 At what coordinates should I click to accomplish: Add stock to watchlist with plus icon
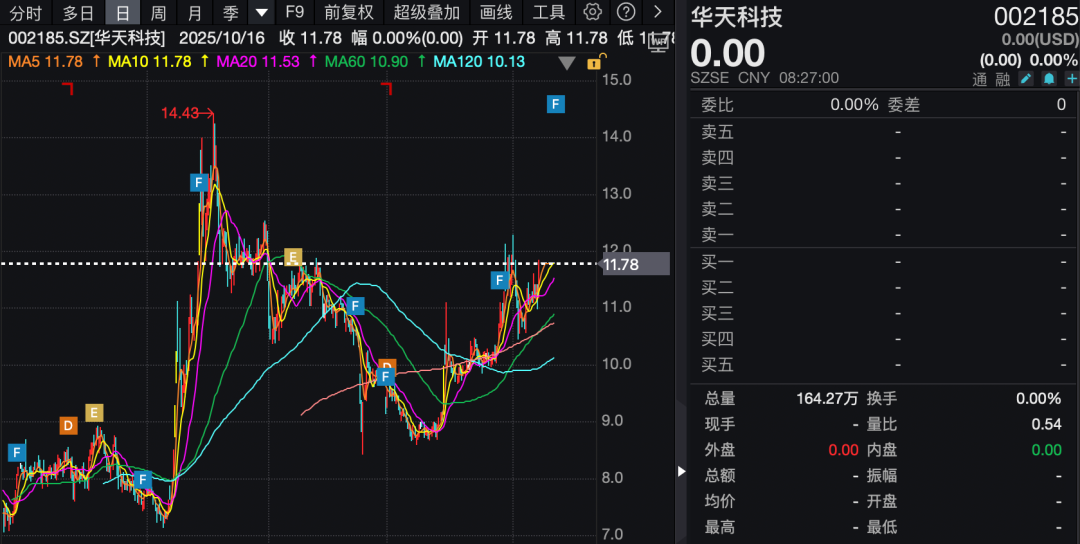tap(1071, 79)
